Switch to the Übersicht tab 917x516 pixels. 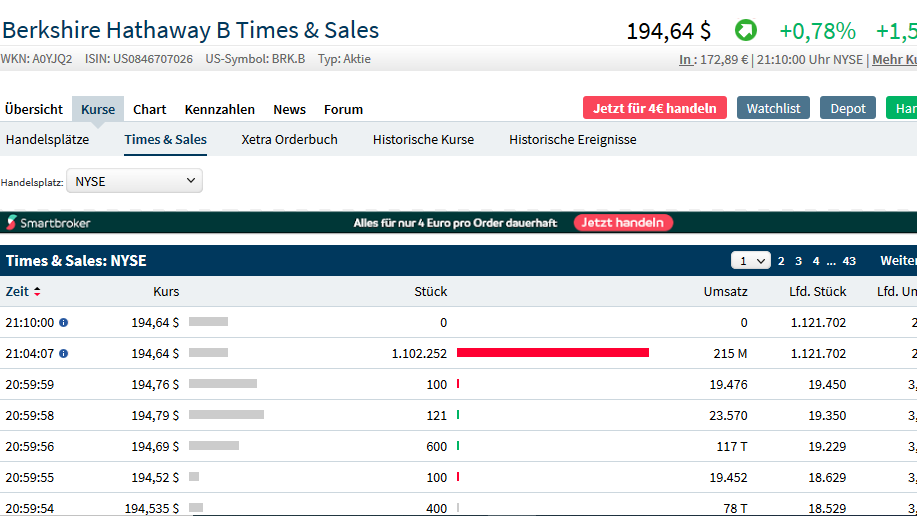34,110
